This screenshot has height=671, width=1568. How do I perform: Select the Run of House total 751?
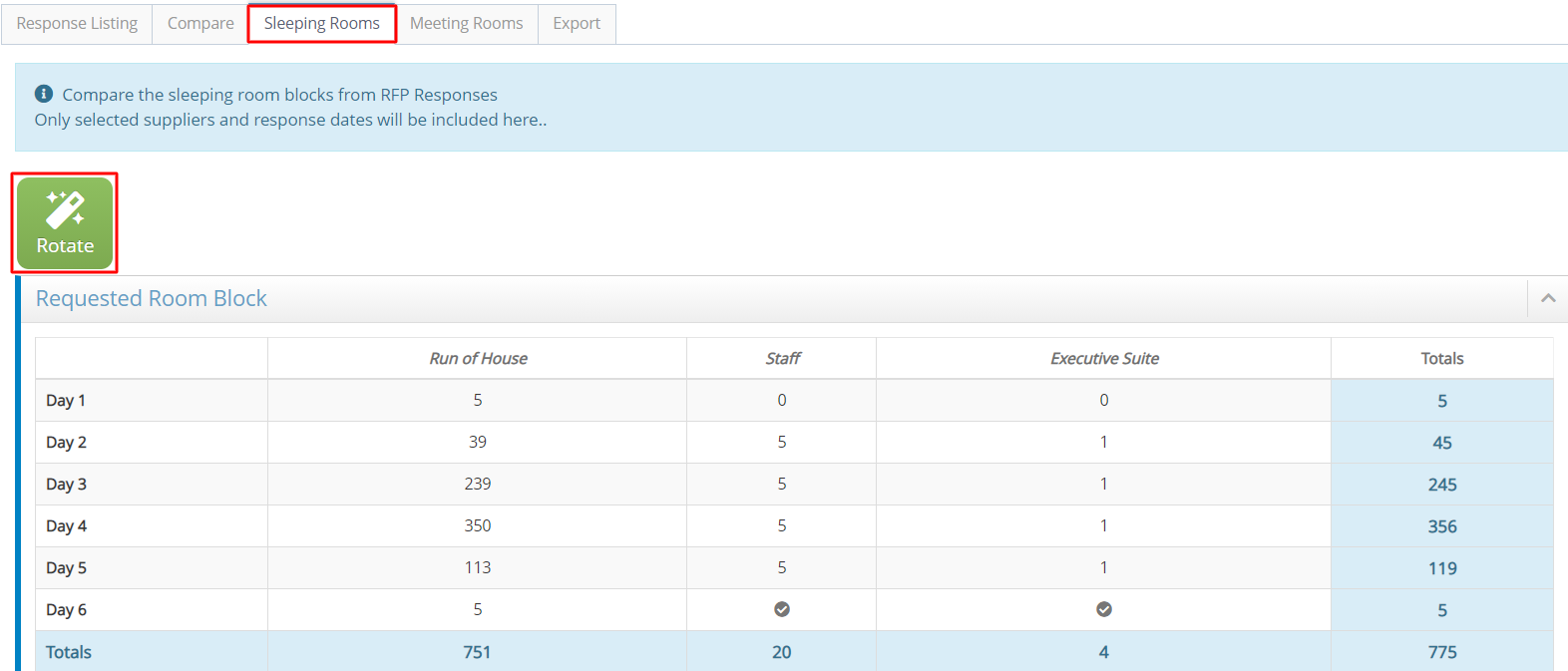(x=477, y=652)
